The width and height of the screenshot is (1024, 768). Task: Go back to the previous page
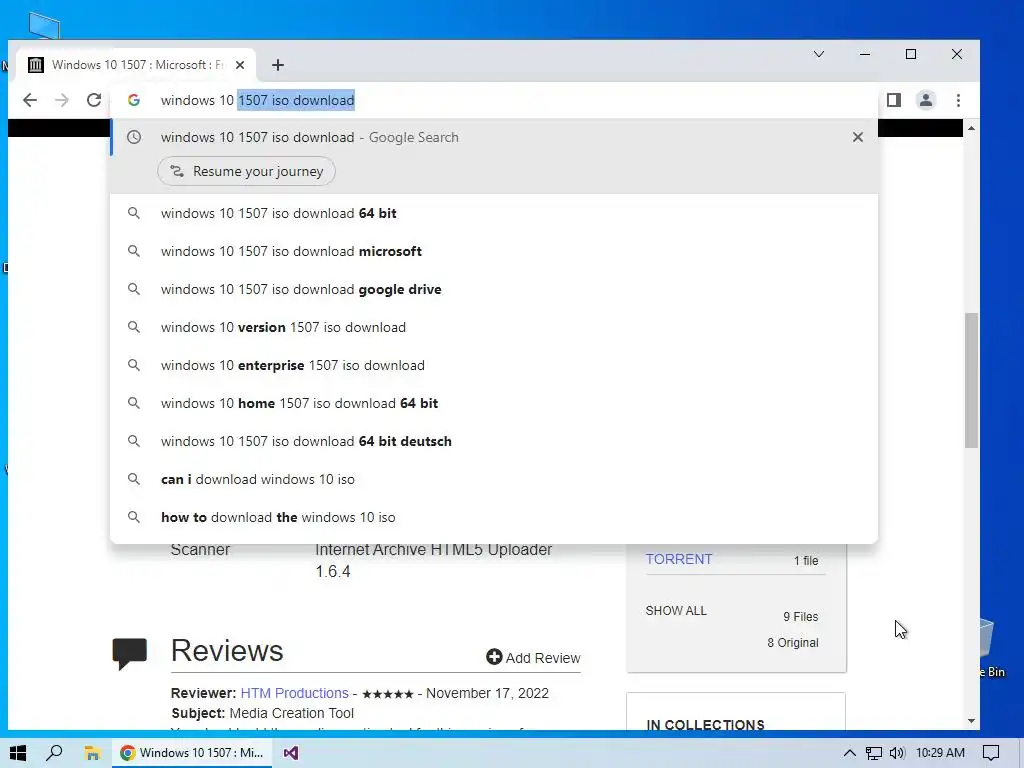(30, 100)
